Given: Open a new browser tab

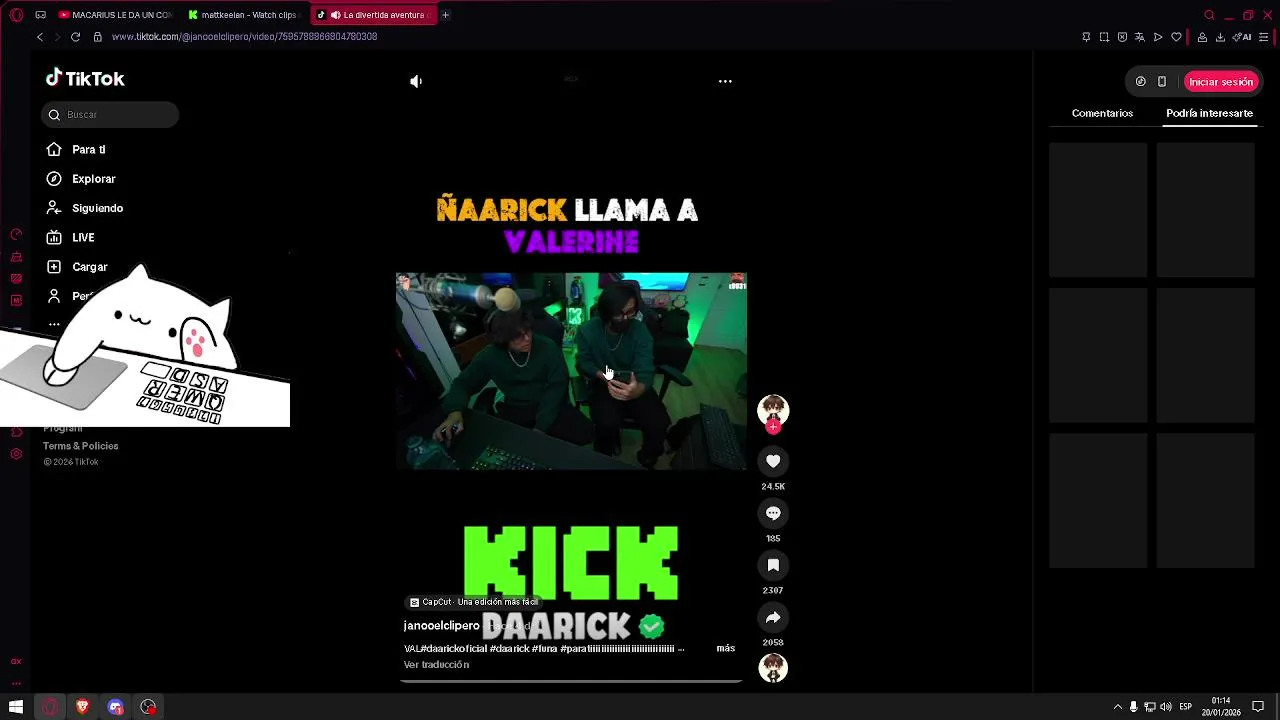Looking at the screenshot, I should pos(445,15).
